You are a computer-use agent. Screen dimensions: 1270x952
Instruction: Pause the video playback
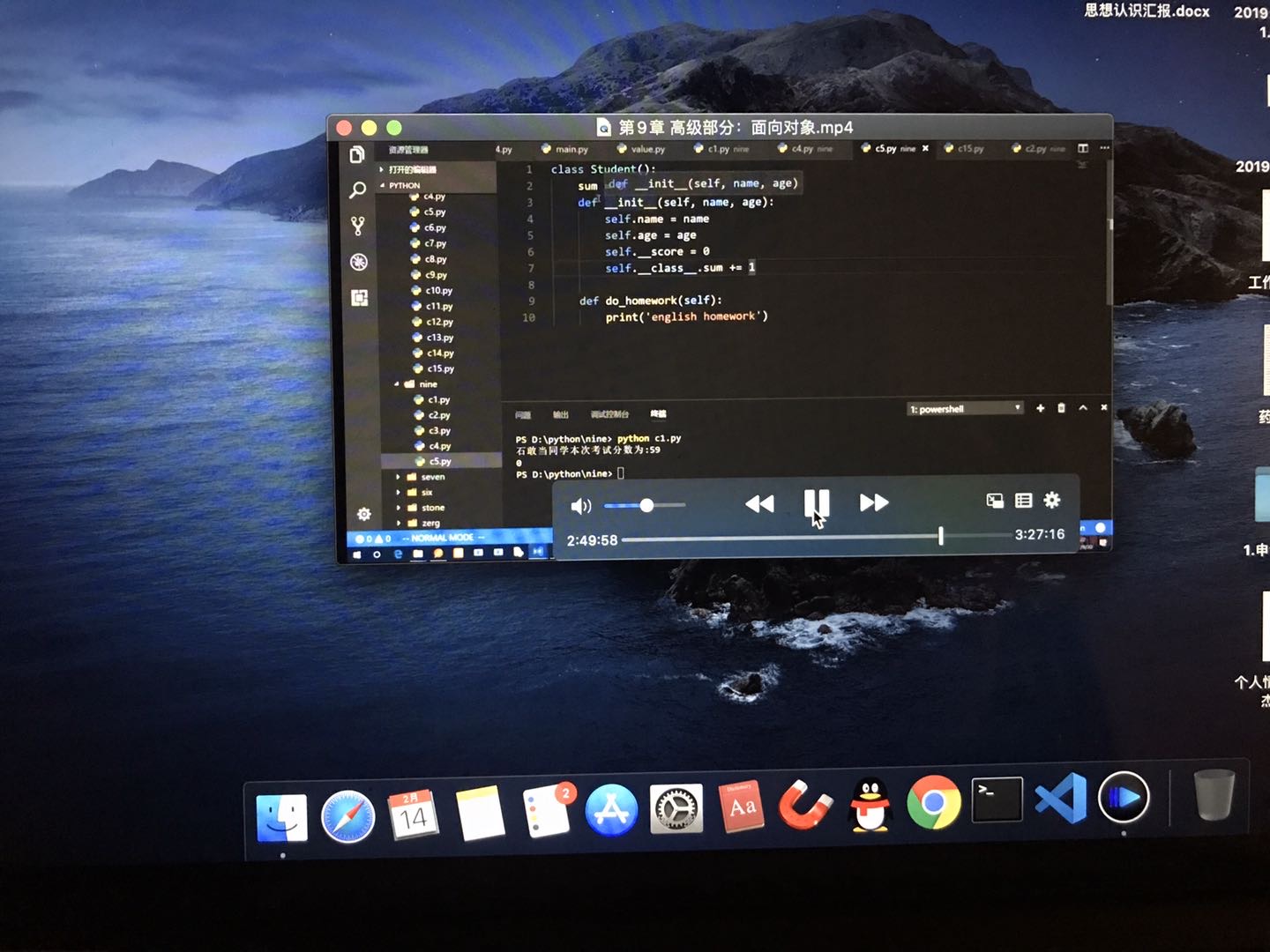coord(817,503)
